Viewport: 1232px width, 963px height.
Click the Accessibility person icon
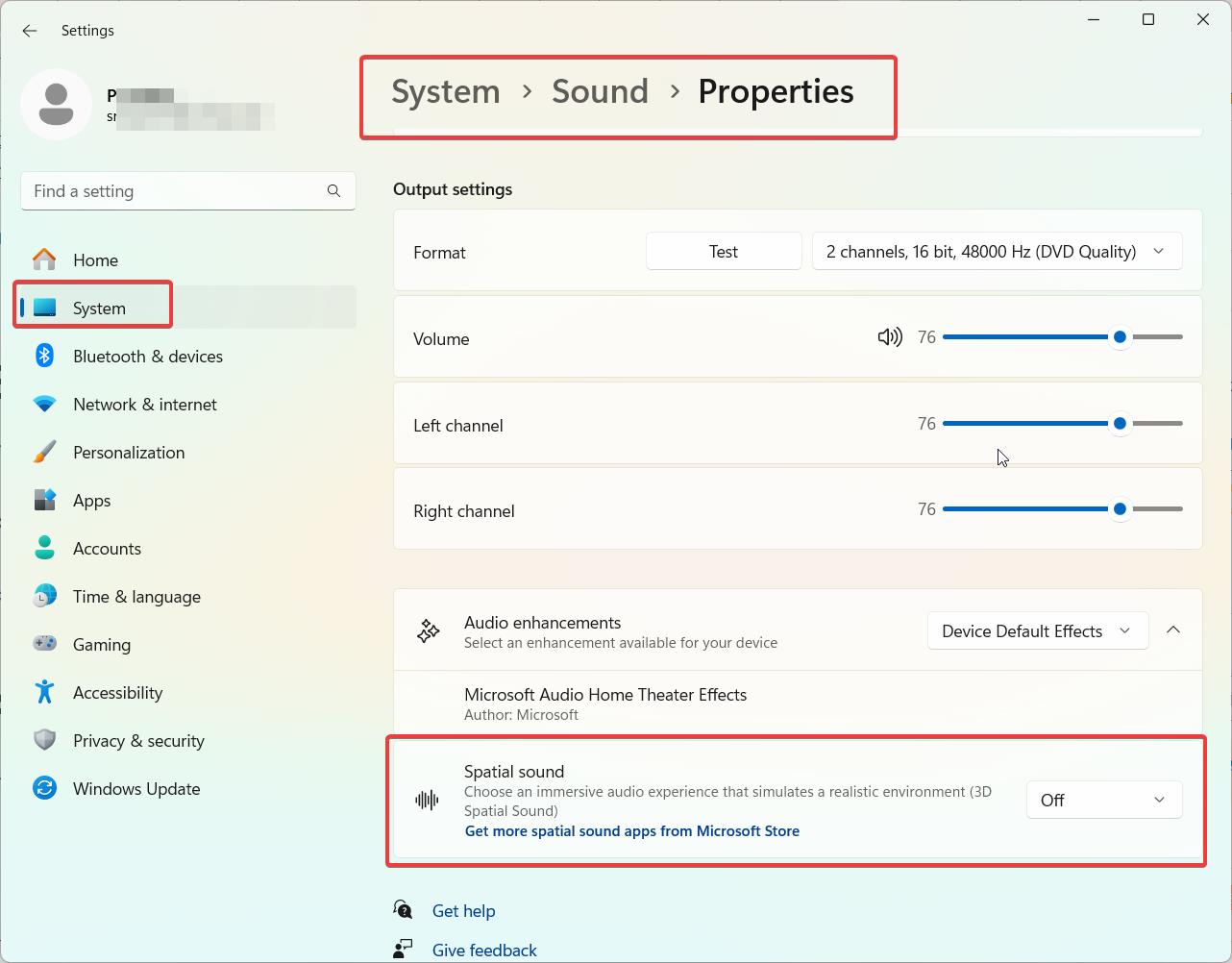point(44,692)
